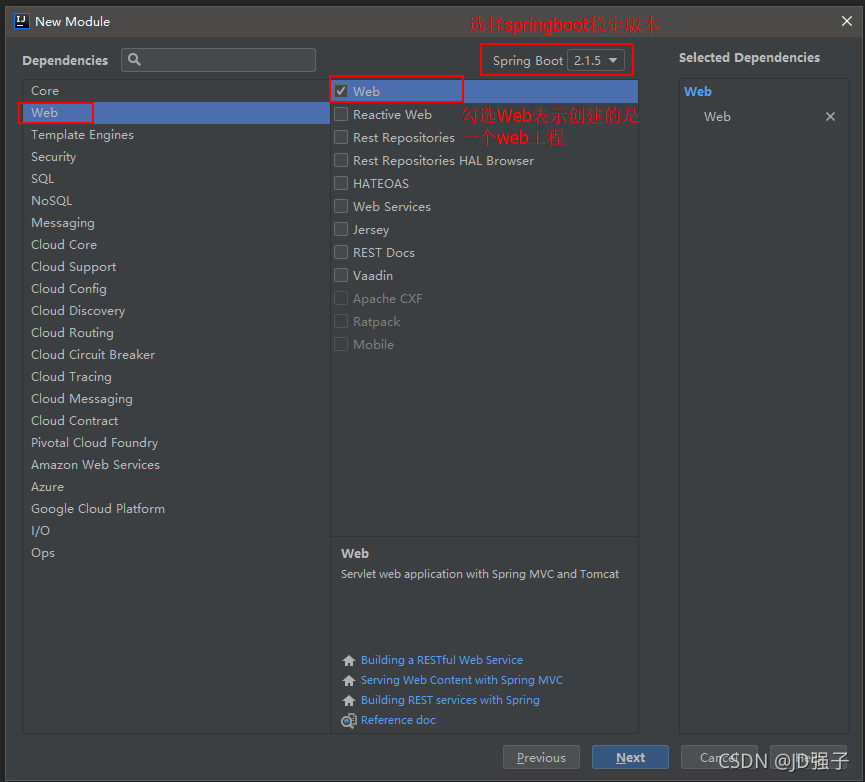The width and height of the screenshot is (865, 782).
Task: Click the Next button
Action: click(630, 757)
